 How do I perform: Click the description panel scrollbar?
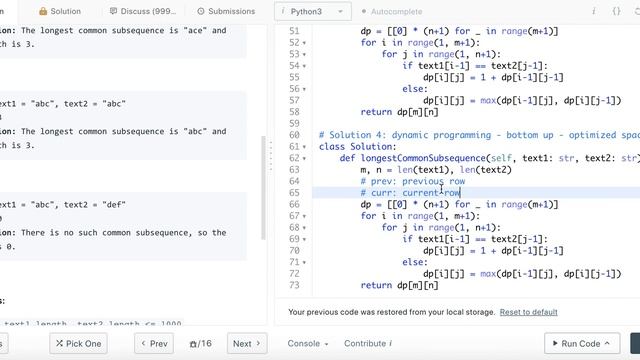coord(264,188)
